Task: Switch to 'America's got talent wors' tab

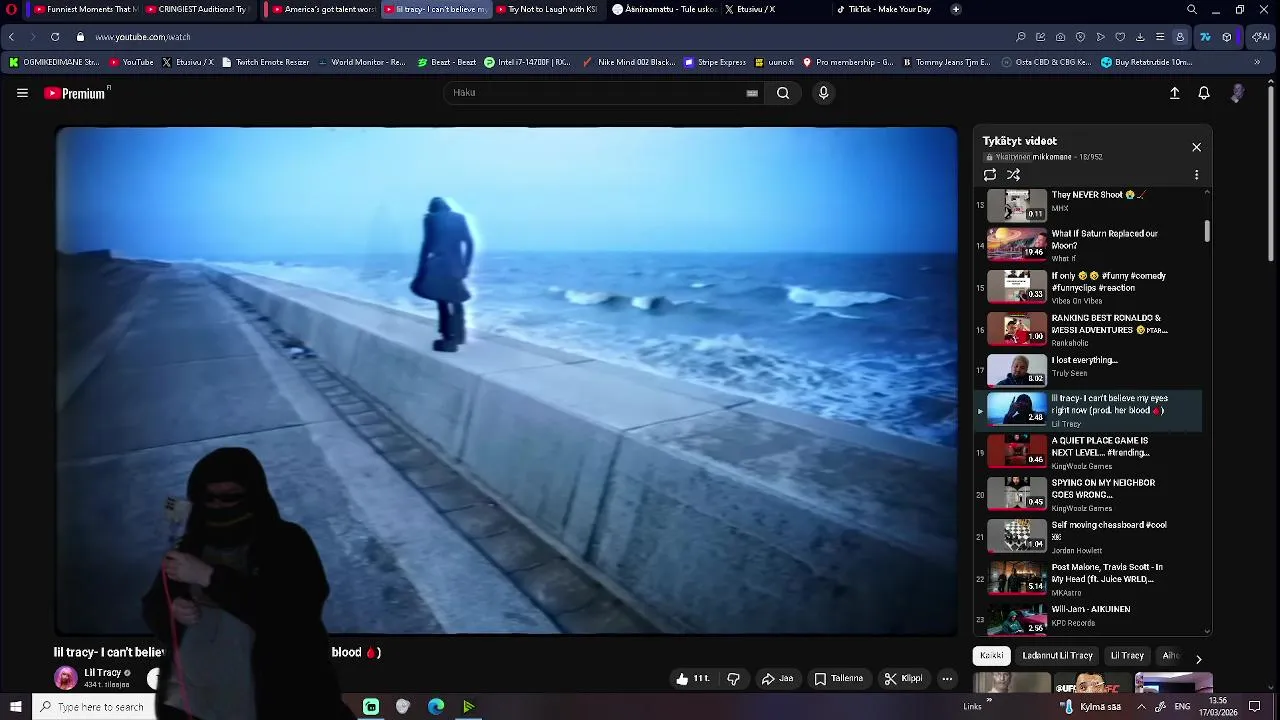Action: [x=324, y=9]
